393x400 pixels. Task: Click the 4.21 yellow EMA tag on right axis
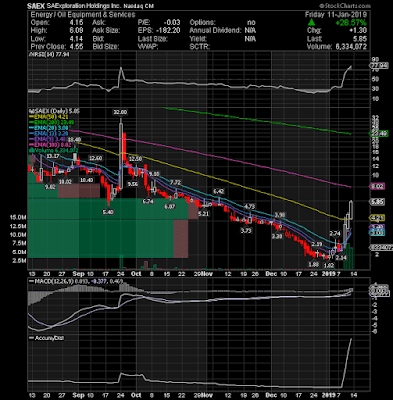pyautogui.click(x=378, y=218)
